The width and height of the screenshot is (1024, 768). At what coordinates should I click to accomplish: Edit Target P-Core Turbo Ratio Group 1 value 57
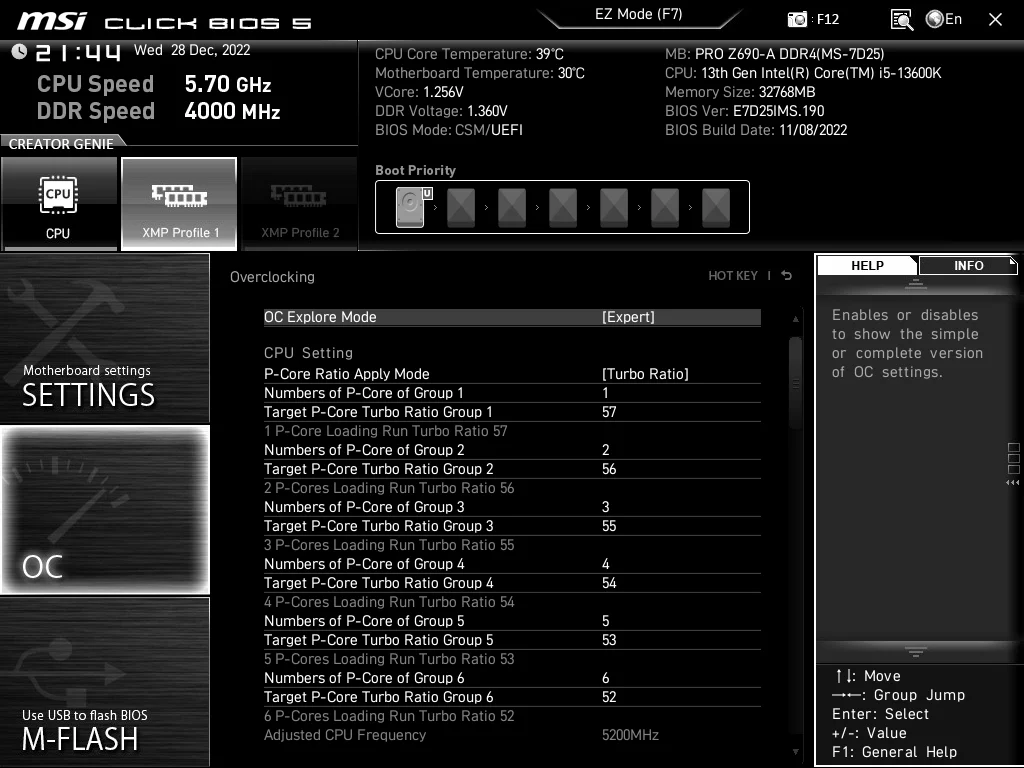tap(609, 412)
